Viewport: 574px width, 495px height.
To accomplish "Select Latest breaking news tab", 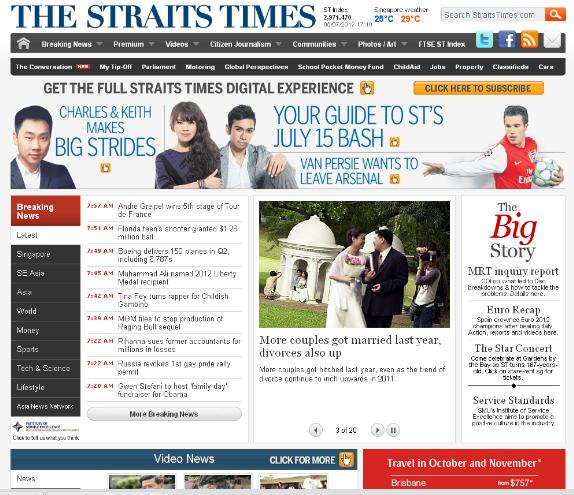I will click(45, 235).
